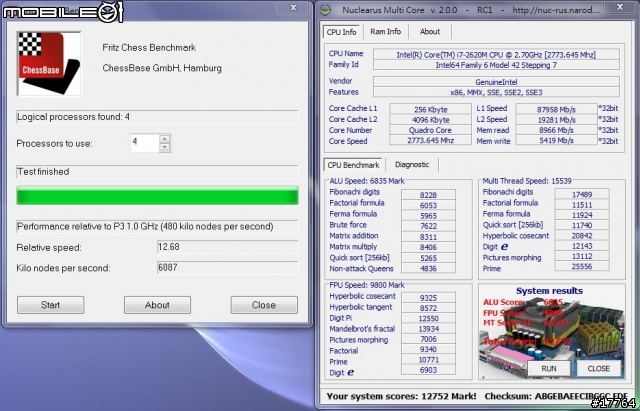Click CLOSE button in Nuclearus system results

click(x=598, y=369)
